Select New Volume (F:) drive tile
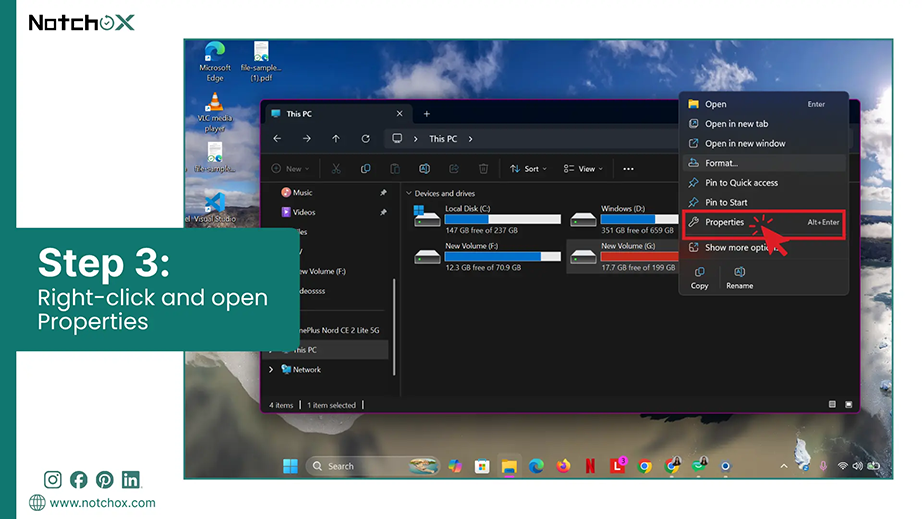922x519 pixels. (x=487, y=257)
